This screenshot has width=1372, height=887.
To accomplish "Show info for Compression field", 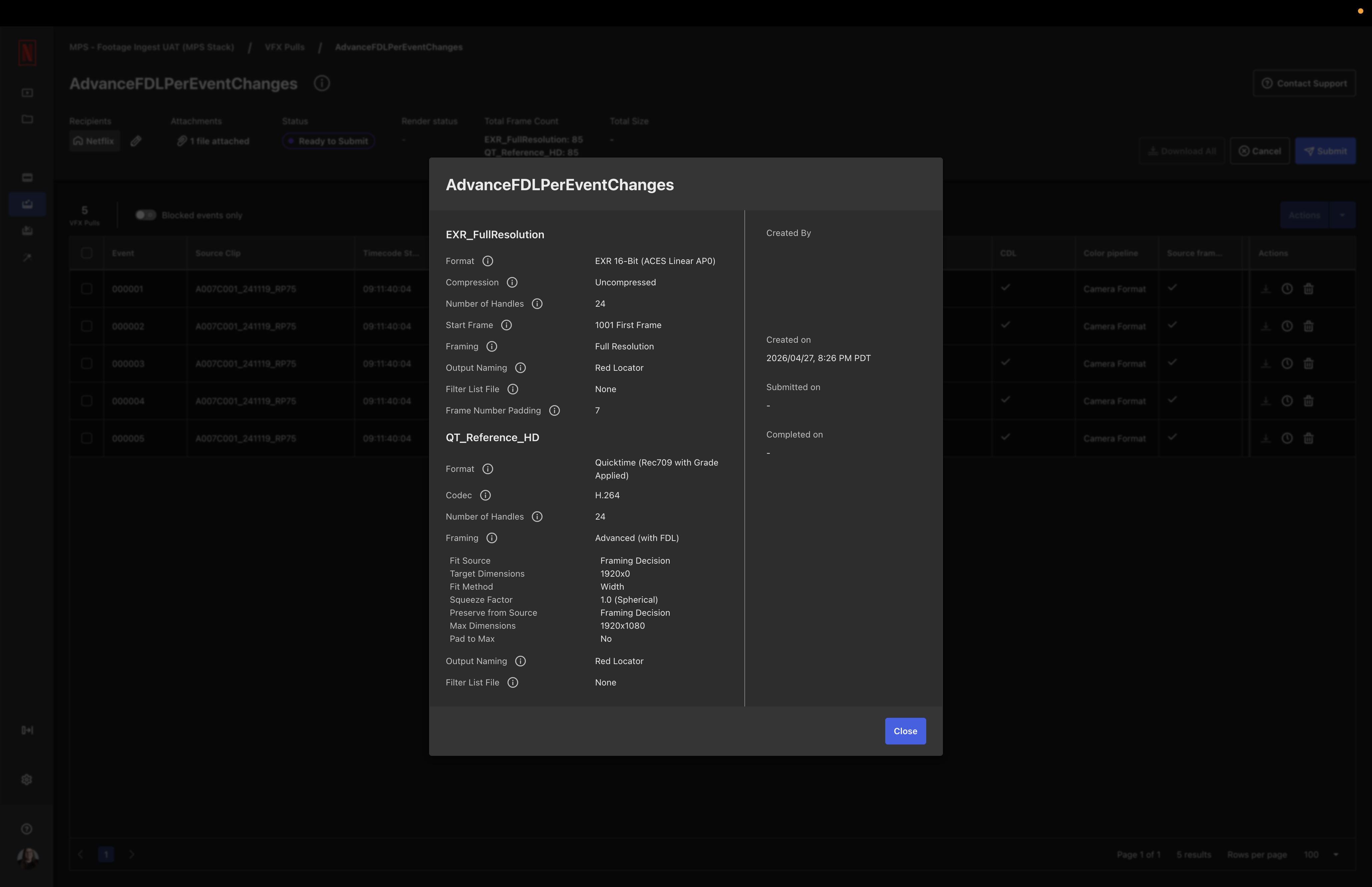I will pos(512,282).
